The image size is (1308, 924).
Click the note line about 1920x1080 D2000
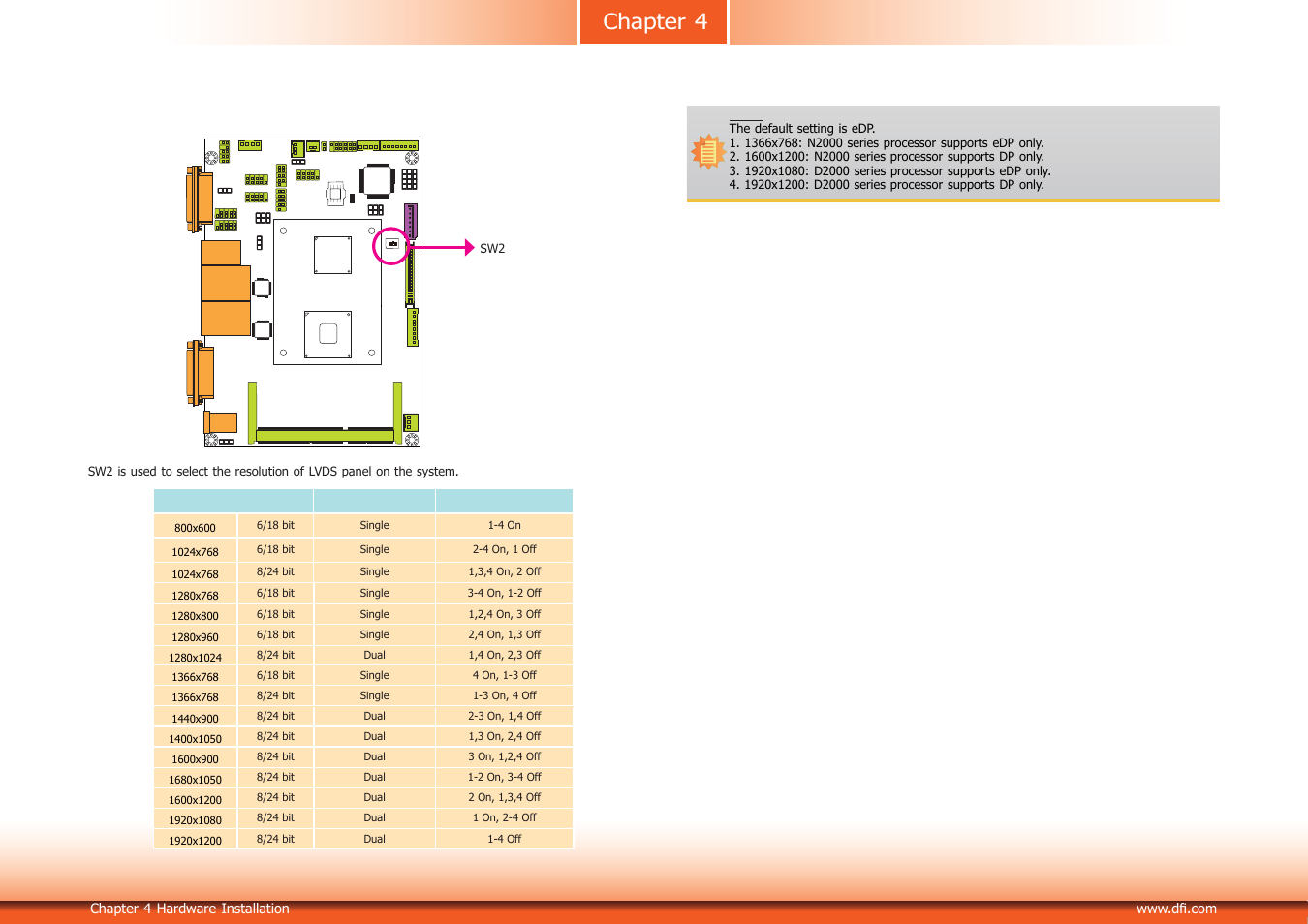pyautogui.click(x=889, y=171)
